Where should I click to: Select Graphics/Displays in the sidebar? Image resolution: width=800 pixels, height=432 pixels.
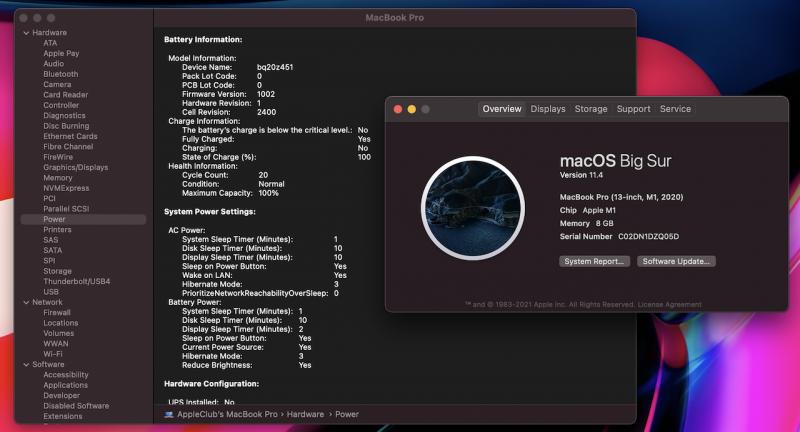76,167
